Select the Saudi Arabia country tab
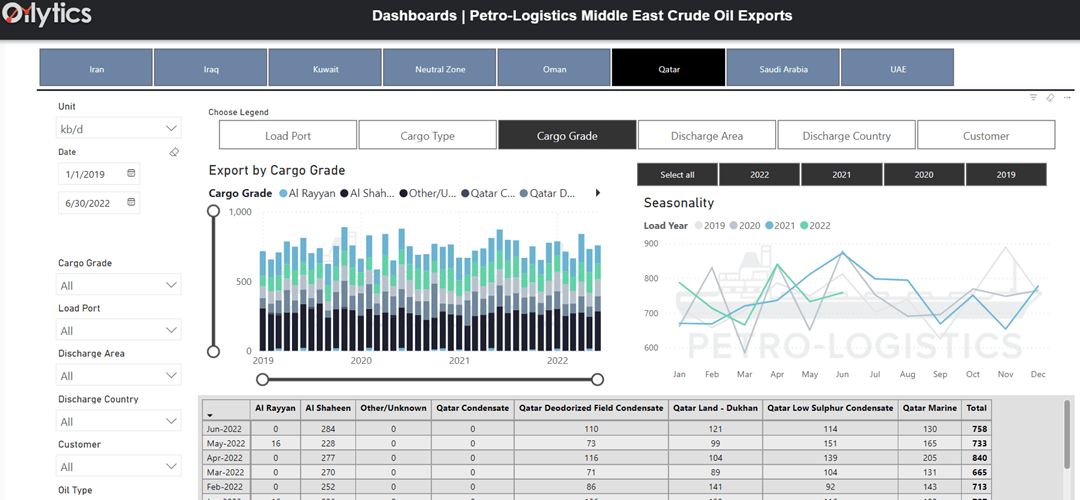Viewport: 1080px width, 500px height. pos(783,67)
